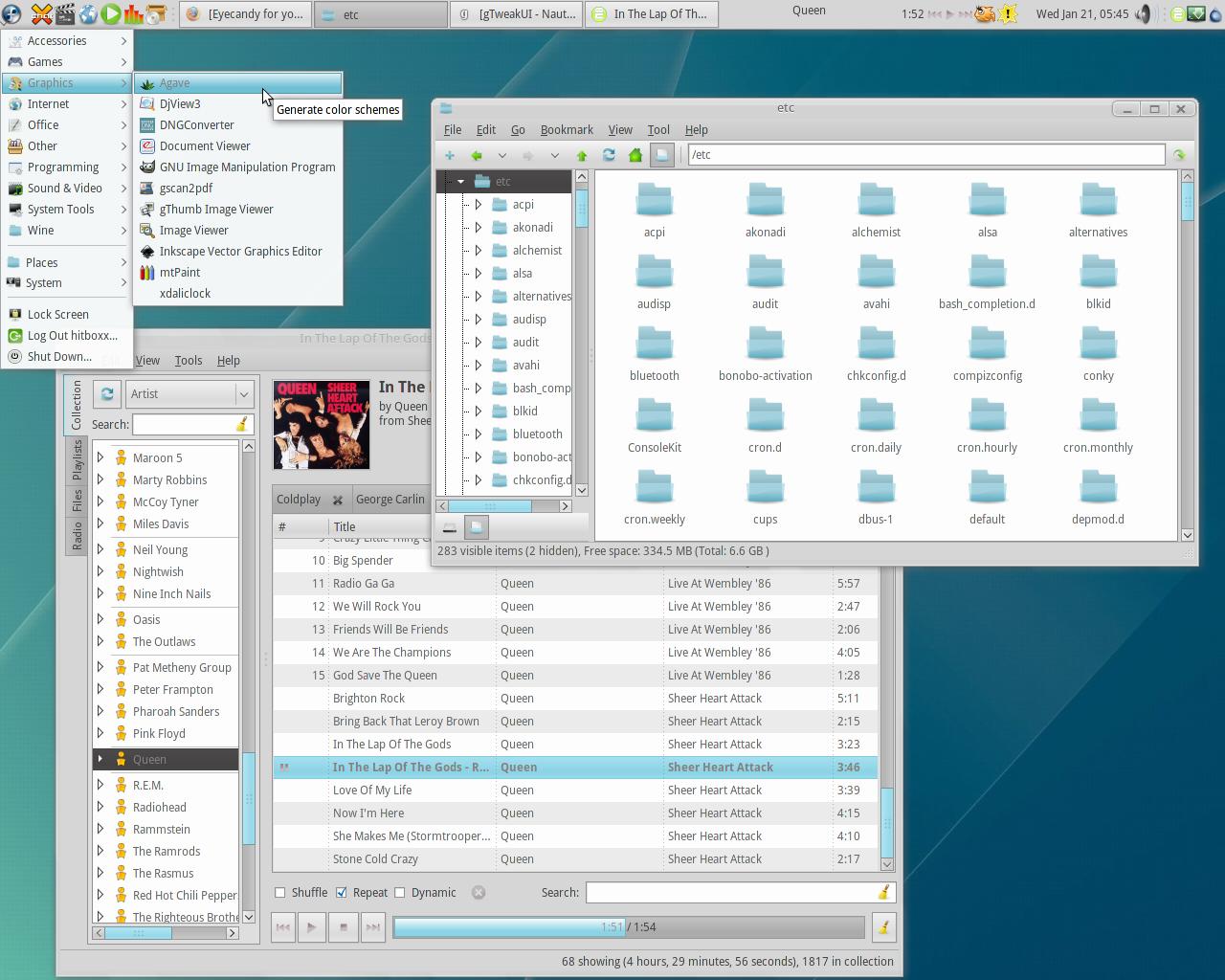Switch side pane to directory tree icon
The image size is (1225, 980).
[x=477, y=527]
